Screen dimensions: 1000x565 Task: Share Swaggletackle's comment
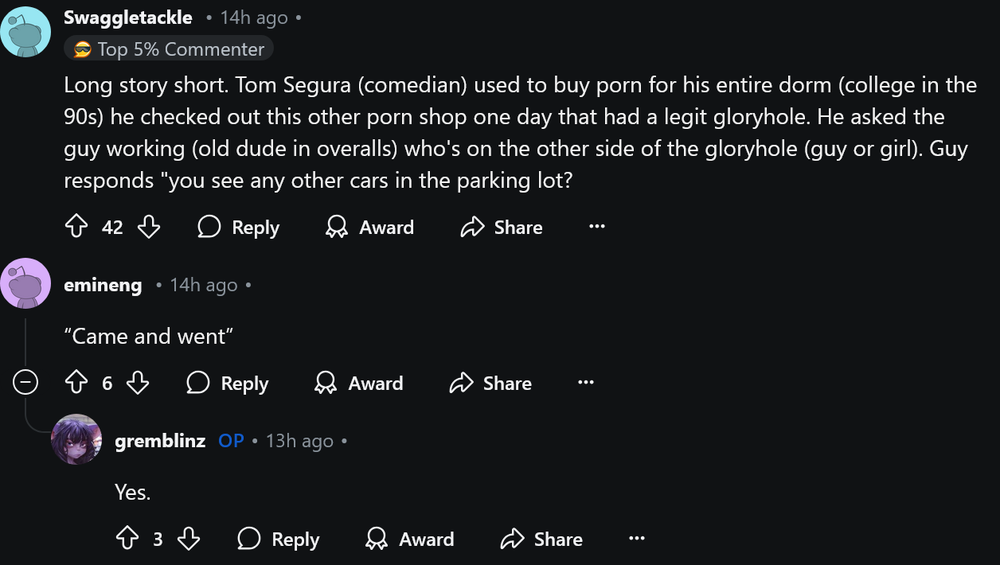pos(501,227)
